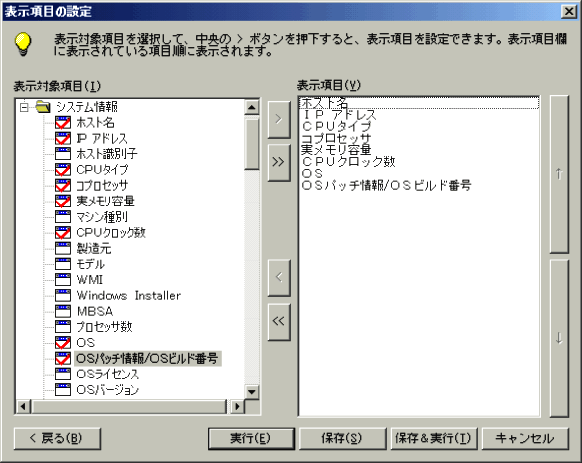Click tree scrollbar down arrow
Screen dimensions: 582x463
tap(252, 392)
